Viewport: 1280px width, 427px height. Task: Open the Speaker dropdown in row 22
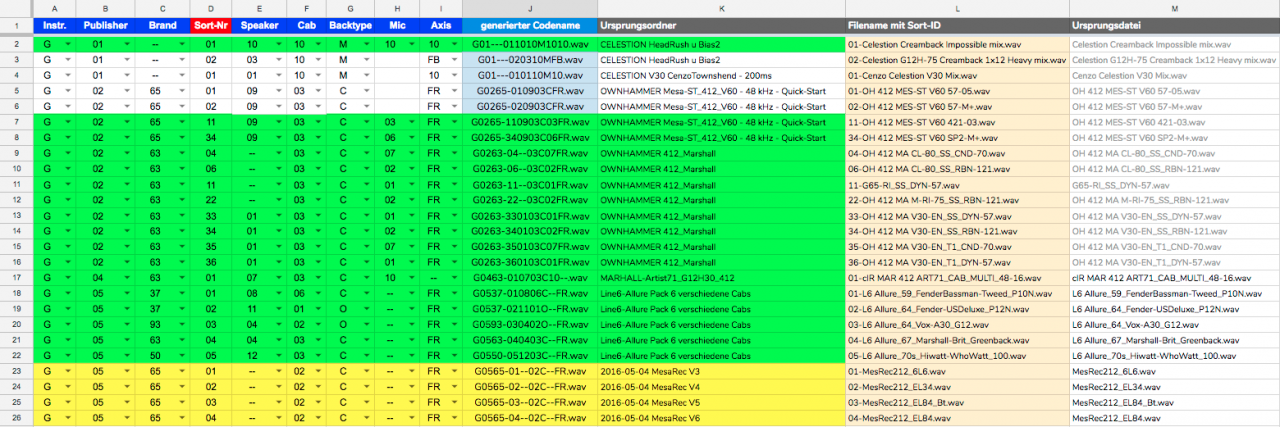coord(278,355)
